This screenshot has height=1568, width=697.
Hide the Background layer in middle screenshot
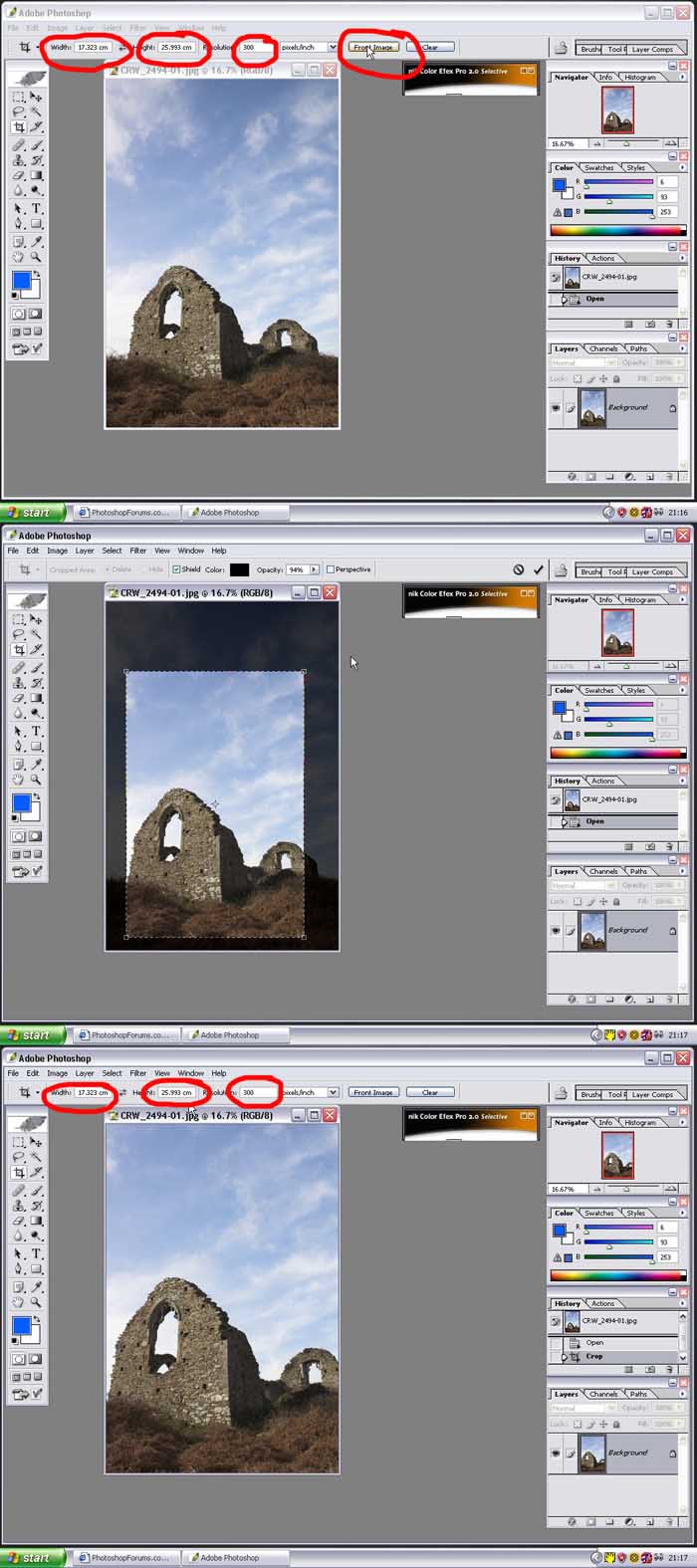coord(556,930)
